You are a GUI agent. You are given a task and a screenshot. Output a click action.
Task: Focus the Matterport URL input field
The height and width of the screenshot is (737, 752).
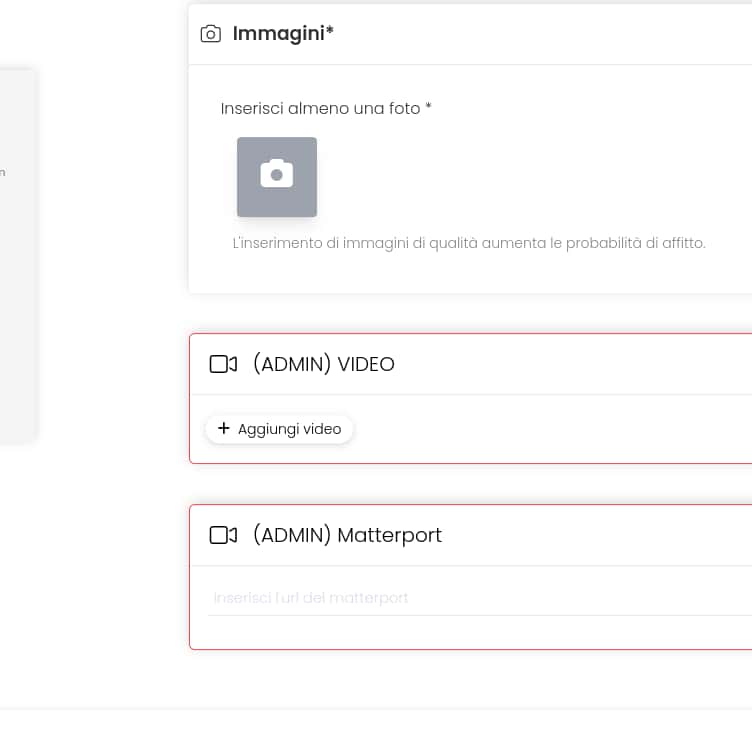480,598
